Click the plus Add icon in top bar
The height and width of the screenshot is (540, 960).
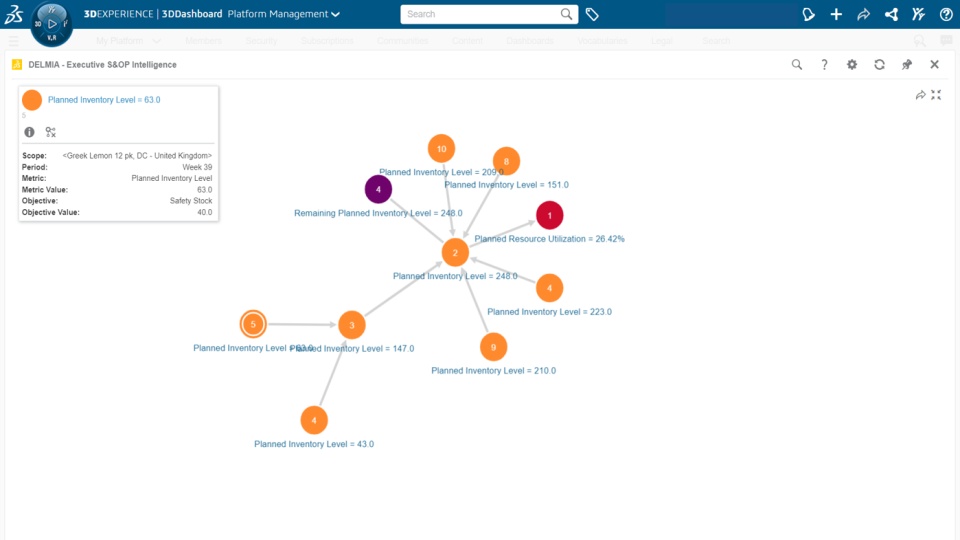tap(836, 14)
